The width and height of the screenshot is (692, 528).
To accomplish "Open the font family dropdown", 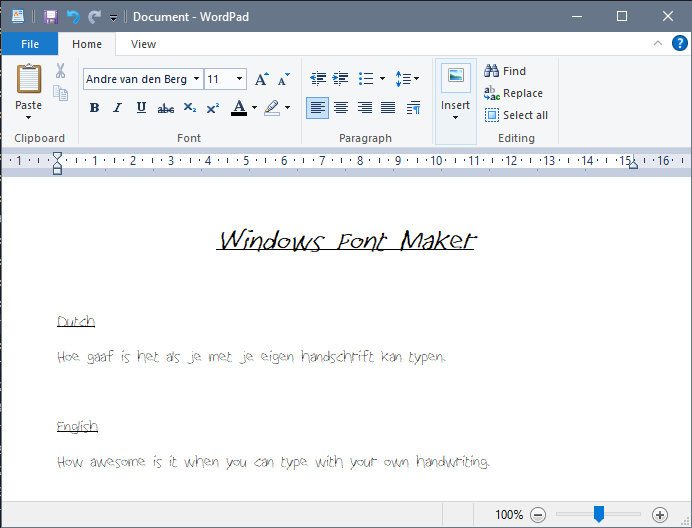I will pyautogui.click(x=197, y=79).
